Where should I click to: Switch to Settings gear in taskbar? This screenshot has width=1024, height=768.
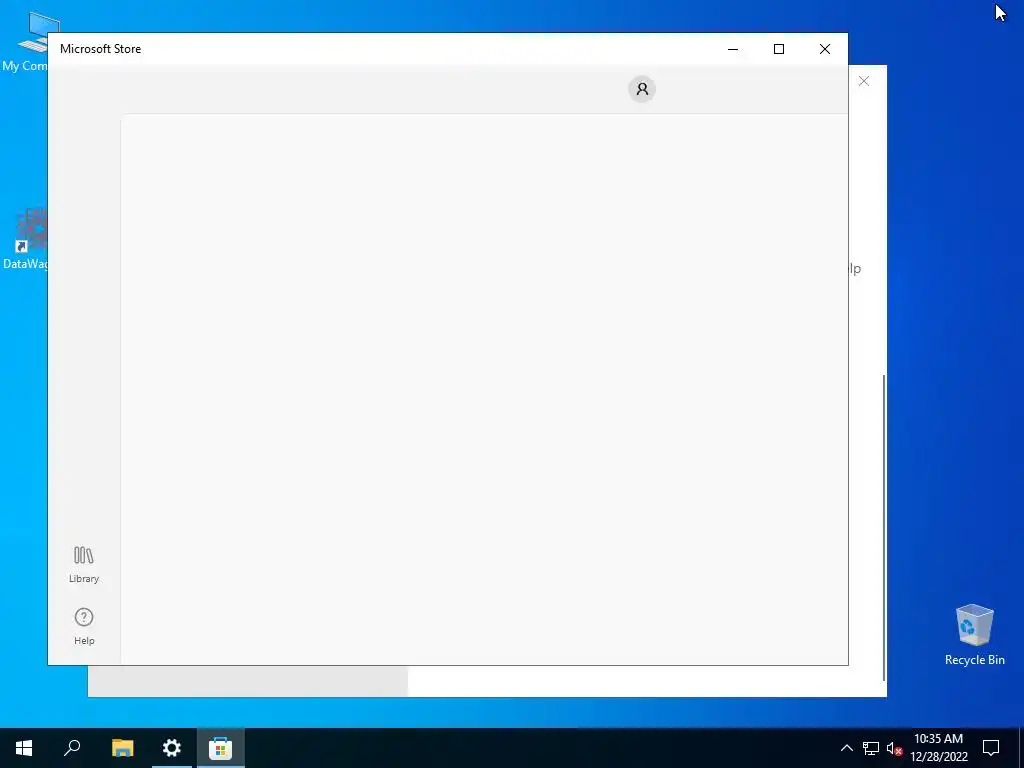point(172,748)
